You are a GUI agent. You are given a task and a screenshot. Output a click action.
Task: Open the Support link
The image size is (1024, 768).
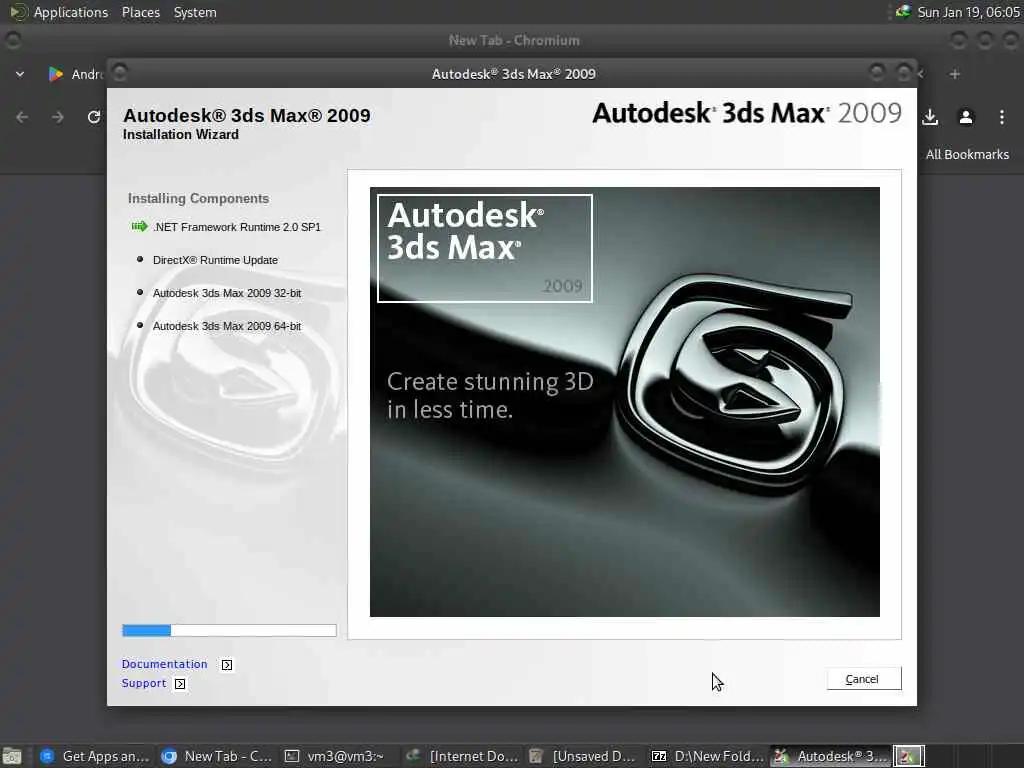coord(144,683)
